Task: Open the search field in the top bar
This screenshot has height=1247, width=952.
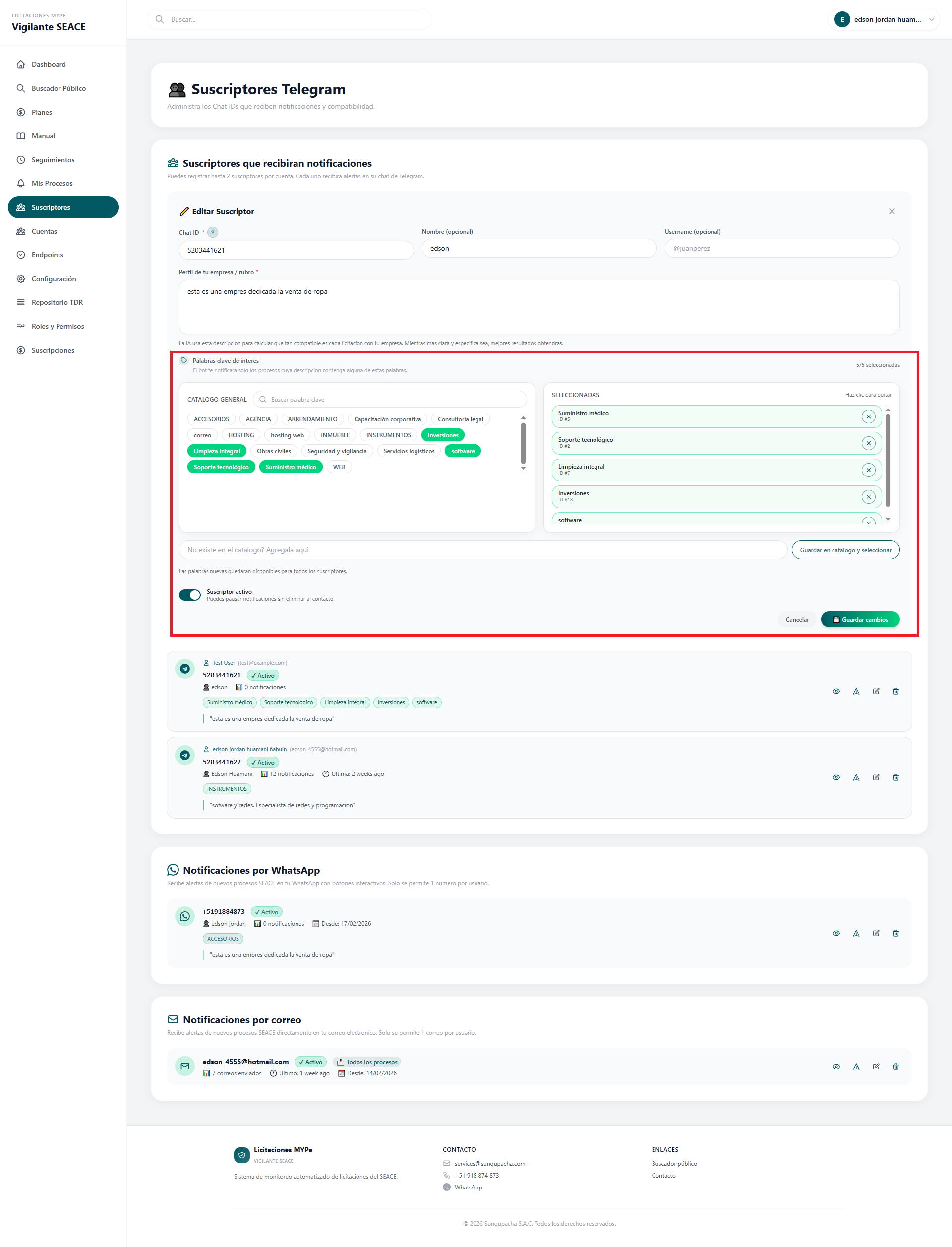Action: 290,19
